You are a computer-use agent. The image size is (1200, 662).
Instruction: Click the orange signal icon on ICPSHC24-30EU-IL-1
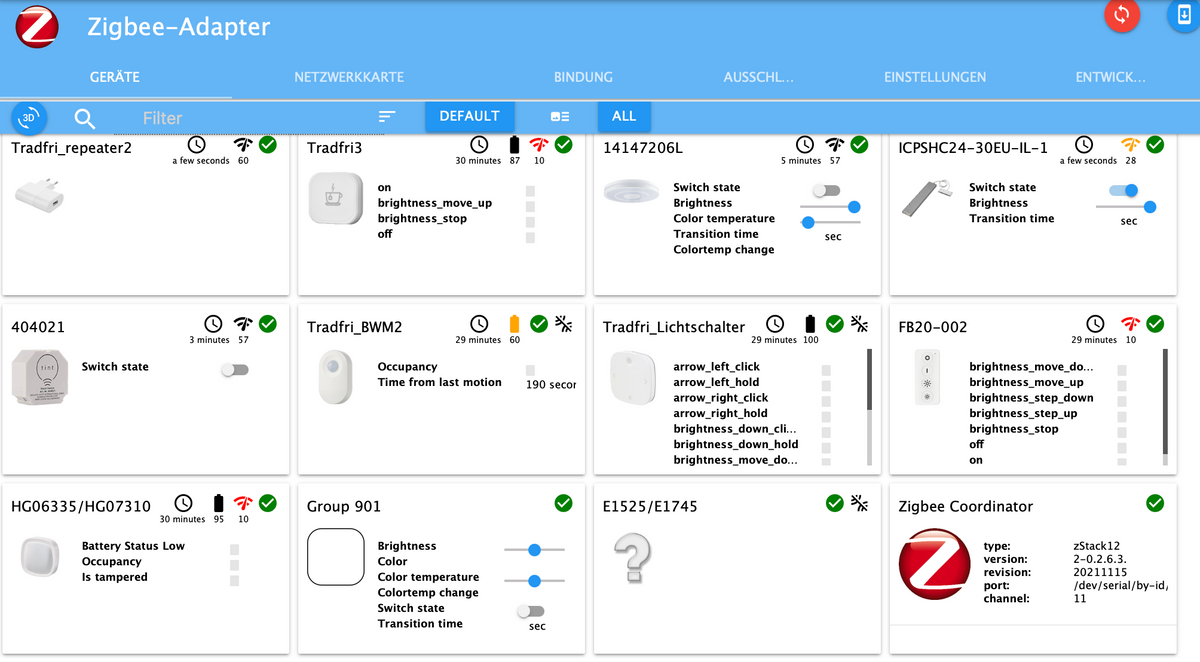(1131, 145)
